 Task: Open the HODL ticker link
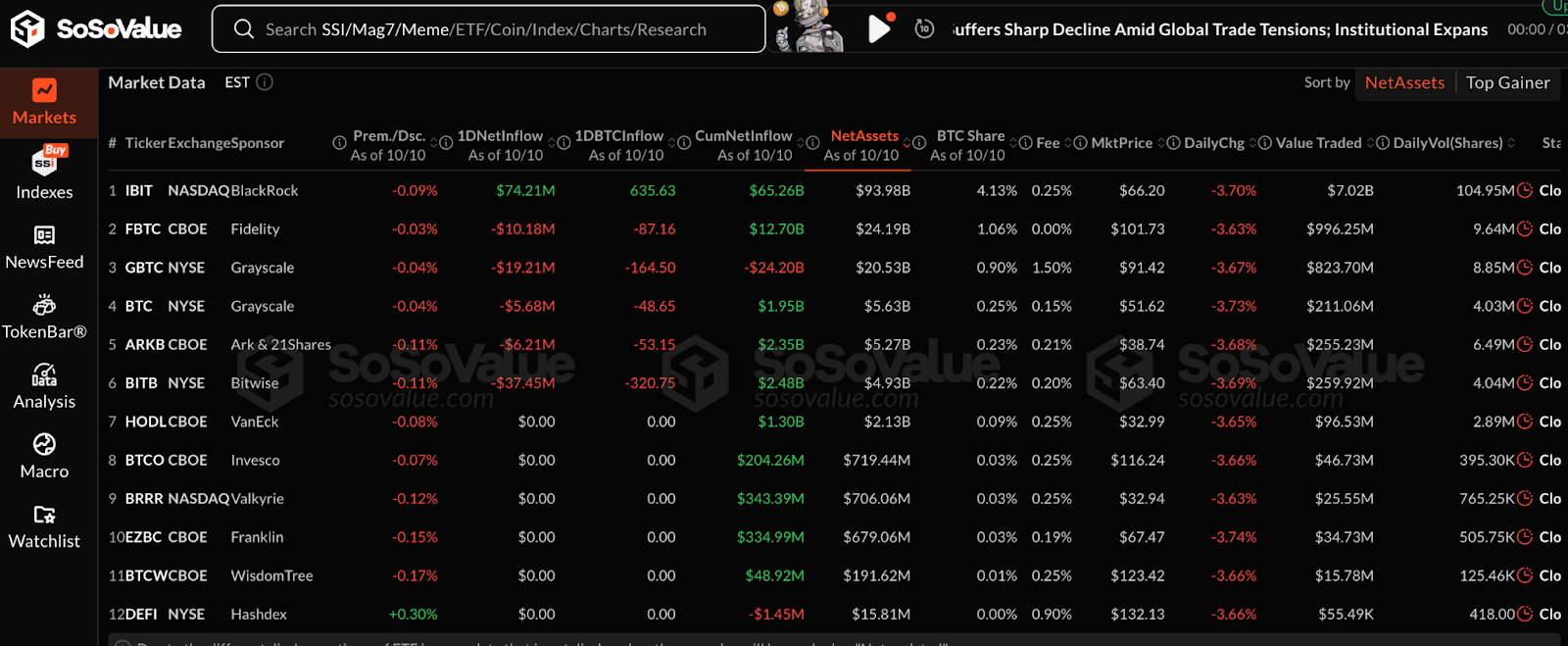pos(145,422)
